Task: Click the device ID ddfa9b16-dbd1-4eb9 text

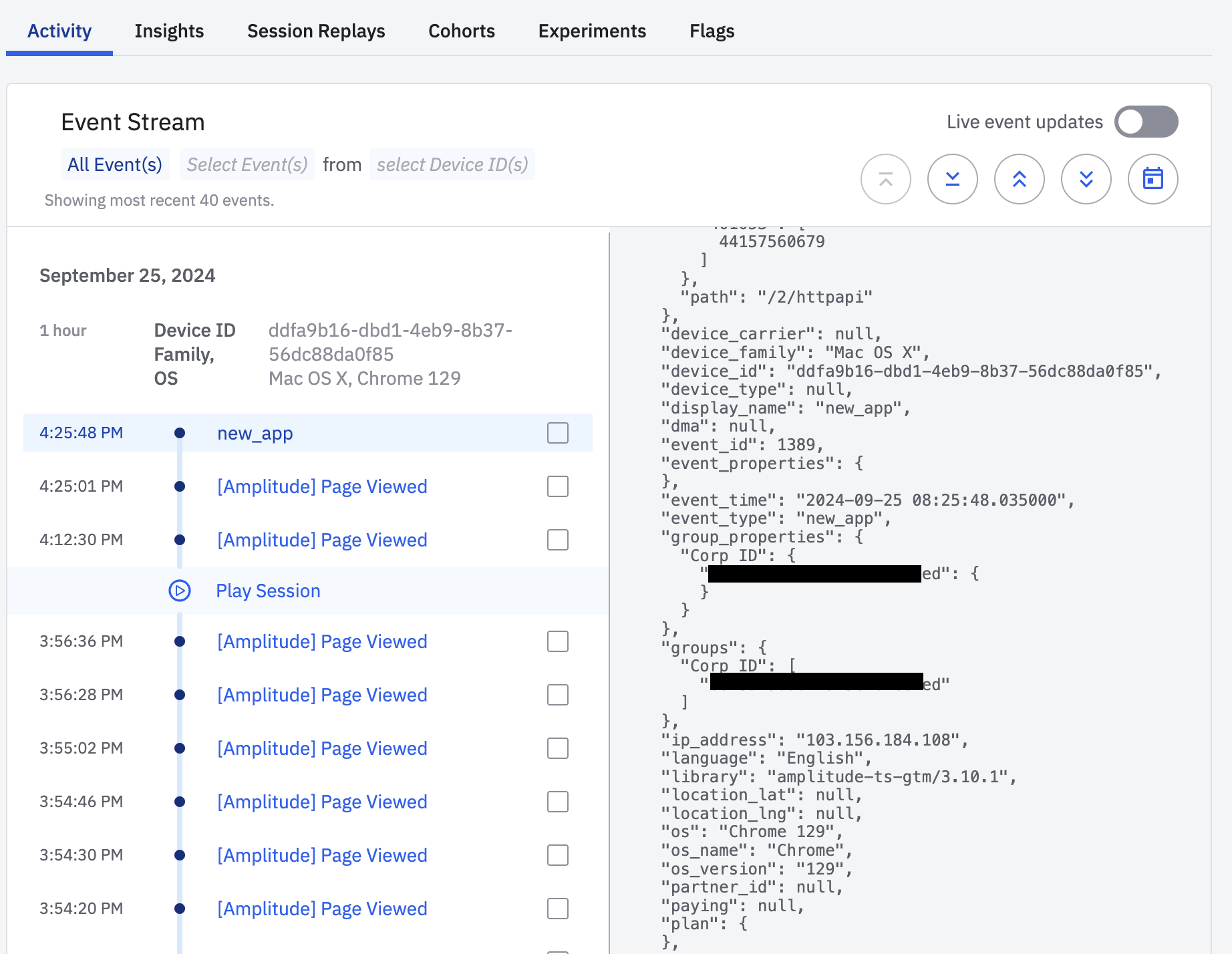Action: (390, 342)
